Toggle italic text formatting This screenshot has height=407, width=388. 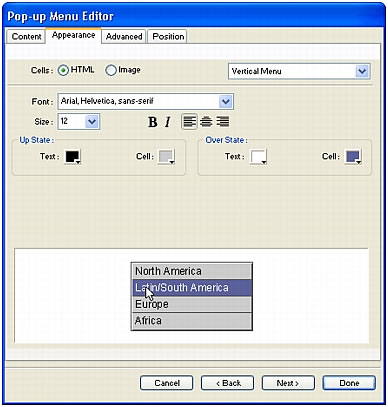point(168,122)
